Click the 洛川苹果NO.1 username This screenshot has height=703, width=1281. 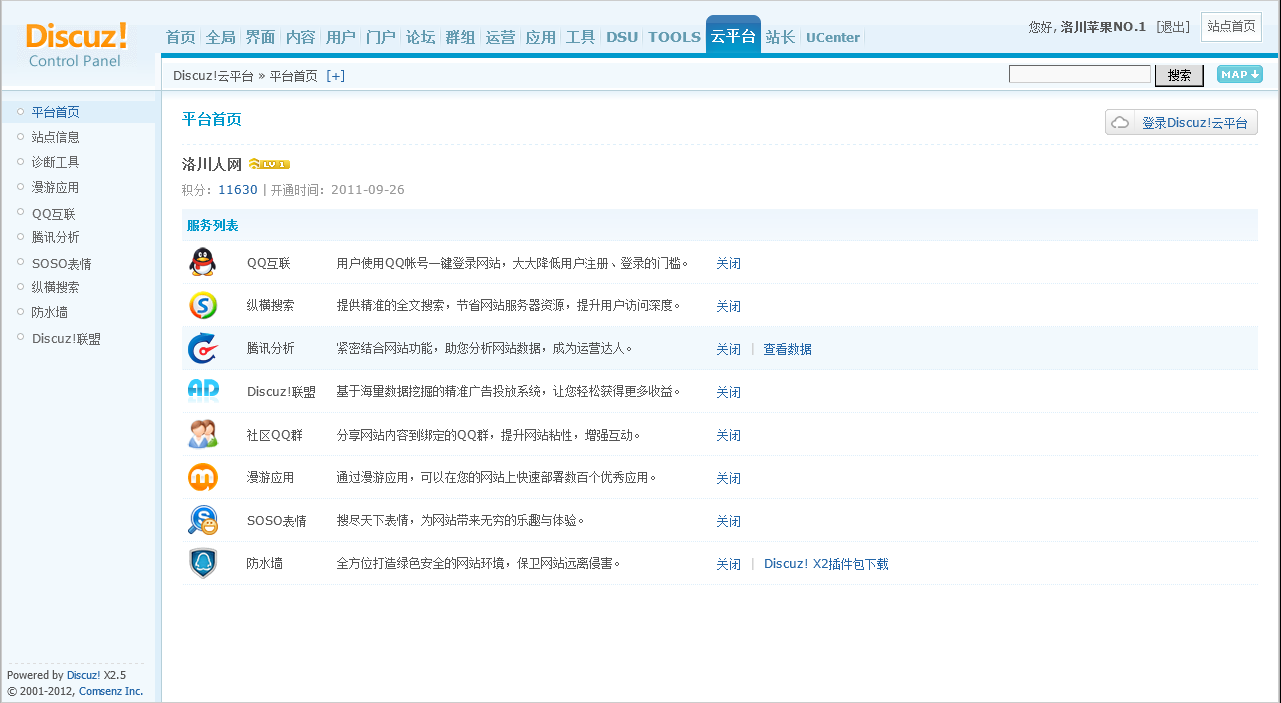(1103, 27)
